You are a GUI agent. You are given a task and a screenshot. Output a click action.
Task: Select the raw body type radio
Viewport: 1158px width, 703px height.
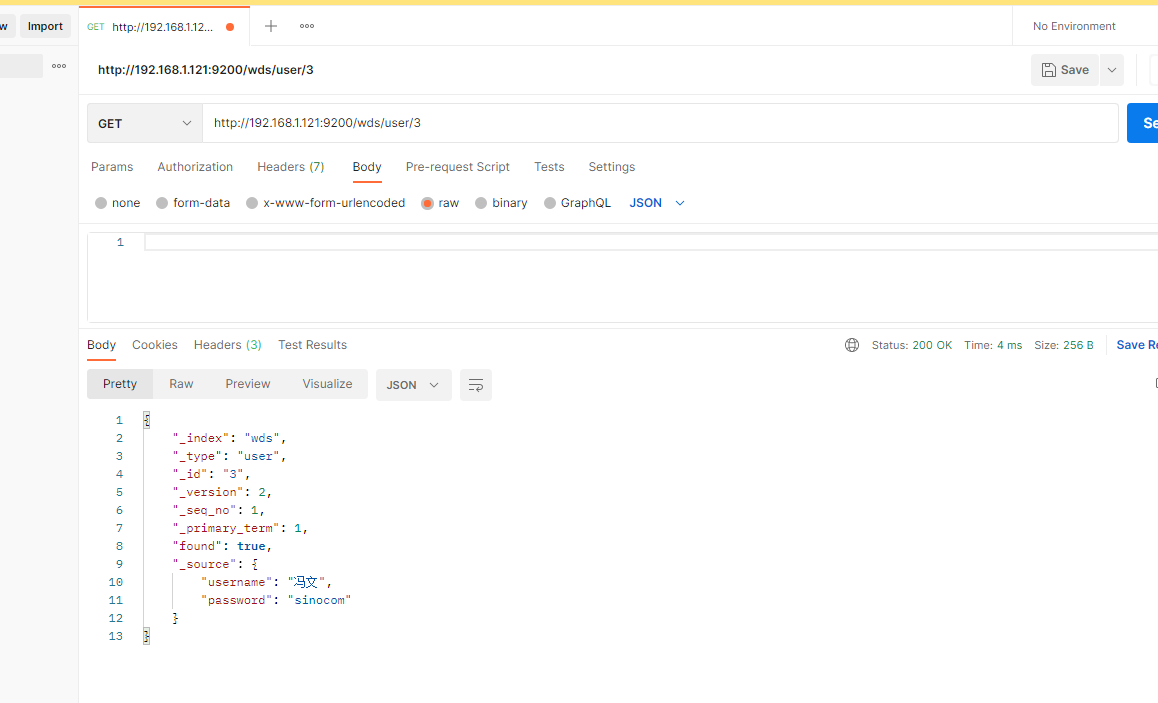pyautogui.click(x=427, y=203)
